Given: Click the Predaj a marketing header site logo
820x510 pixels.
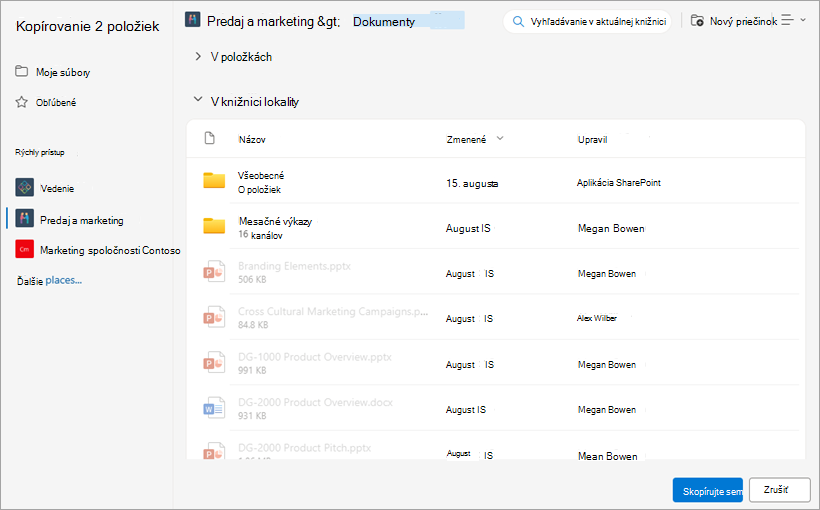Looking at the screenshot, I should pos(192,20).
